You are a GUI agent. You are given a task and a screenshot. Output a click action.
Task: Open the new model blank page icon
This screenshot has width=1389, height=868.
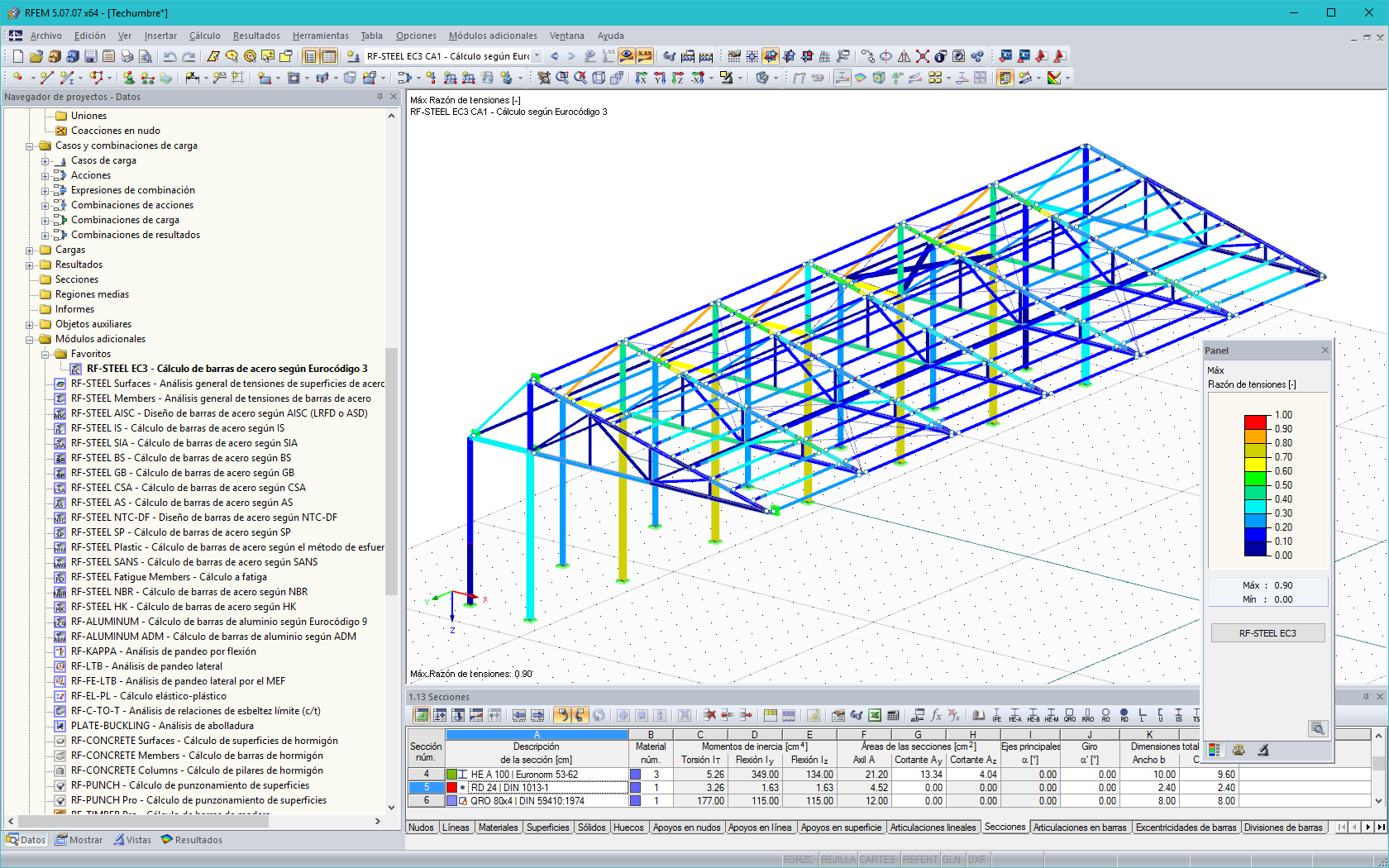pos(17,56)
